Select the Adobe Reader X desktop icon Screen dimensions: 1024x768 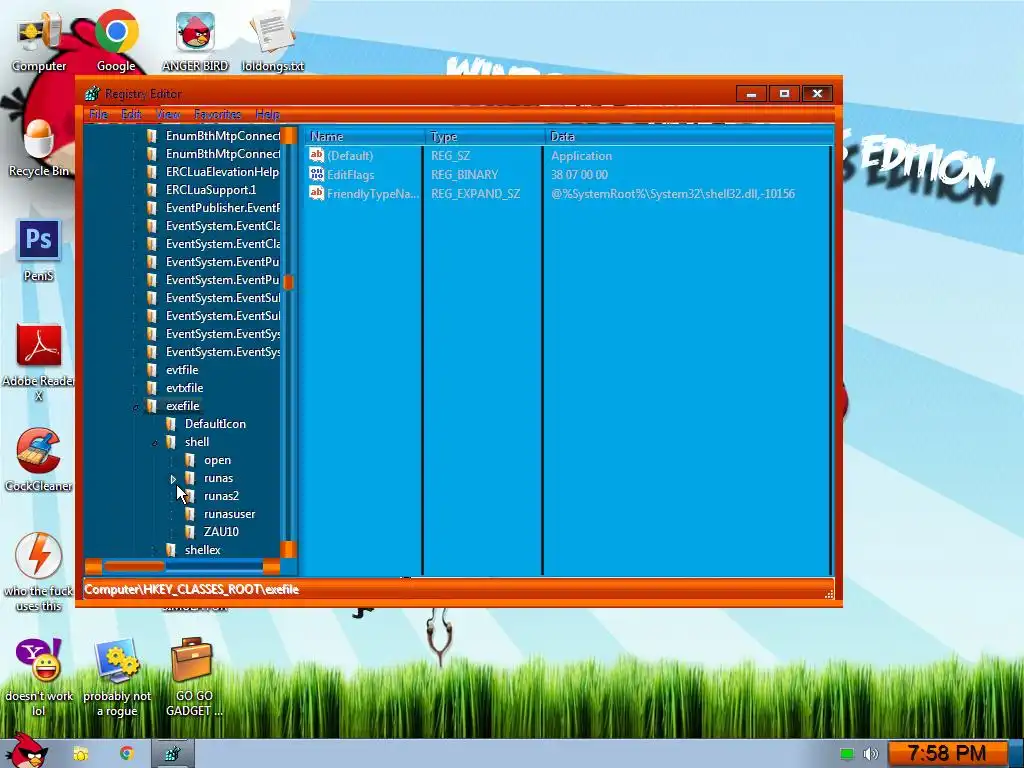39,362
